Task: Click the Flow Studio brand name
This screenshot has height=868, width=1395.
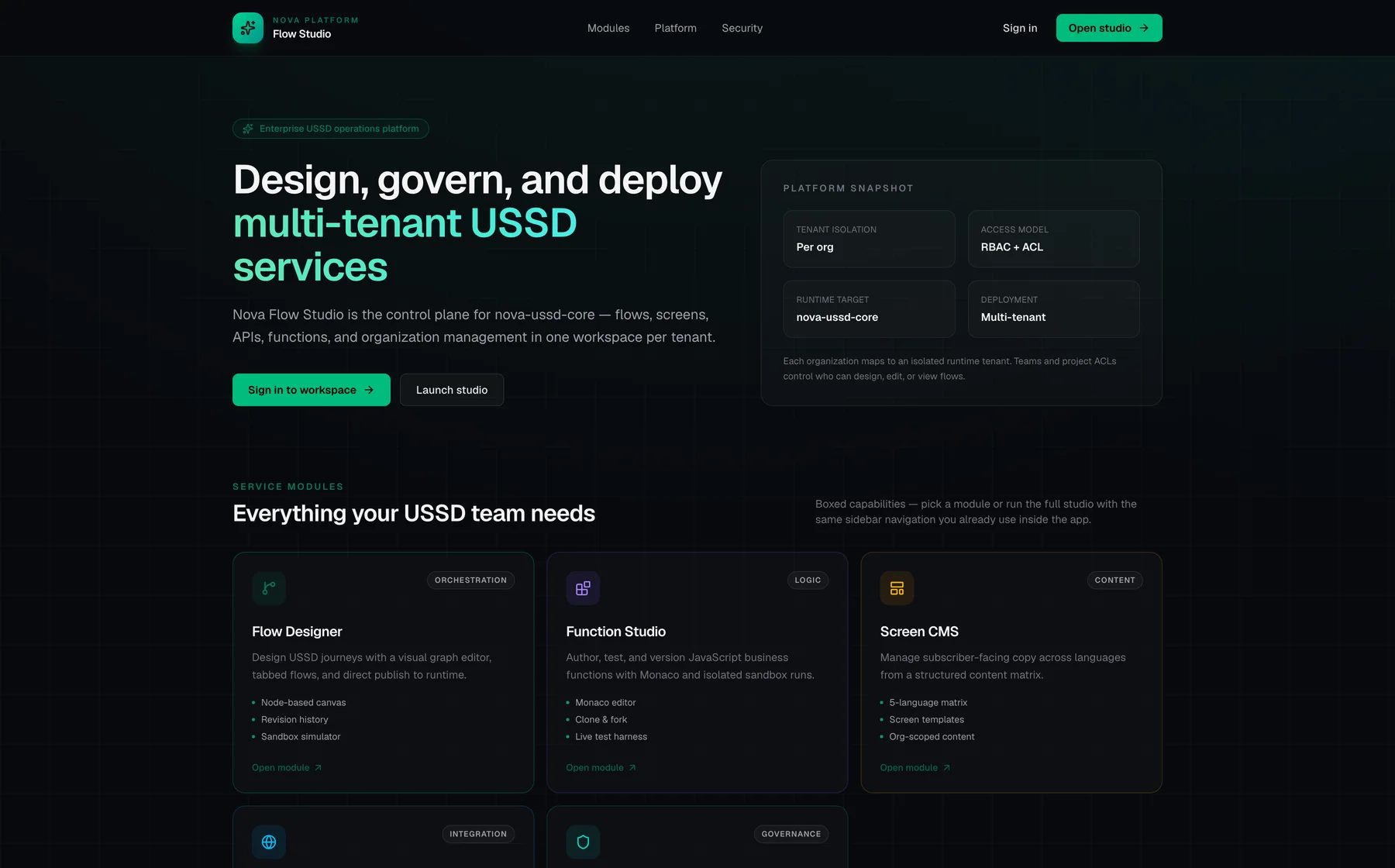Action: (x=302, y=34)
